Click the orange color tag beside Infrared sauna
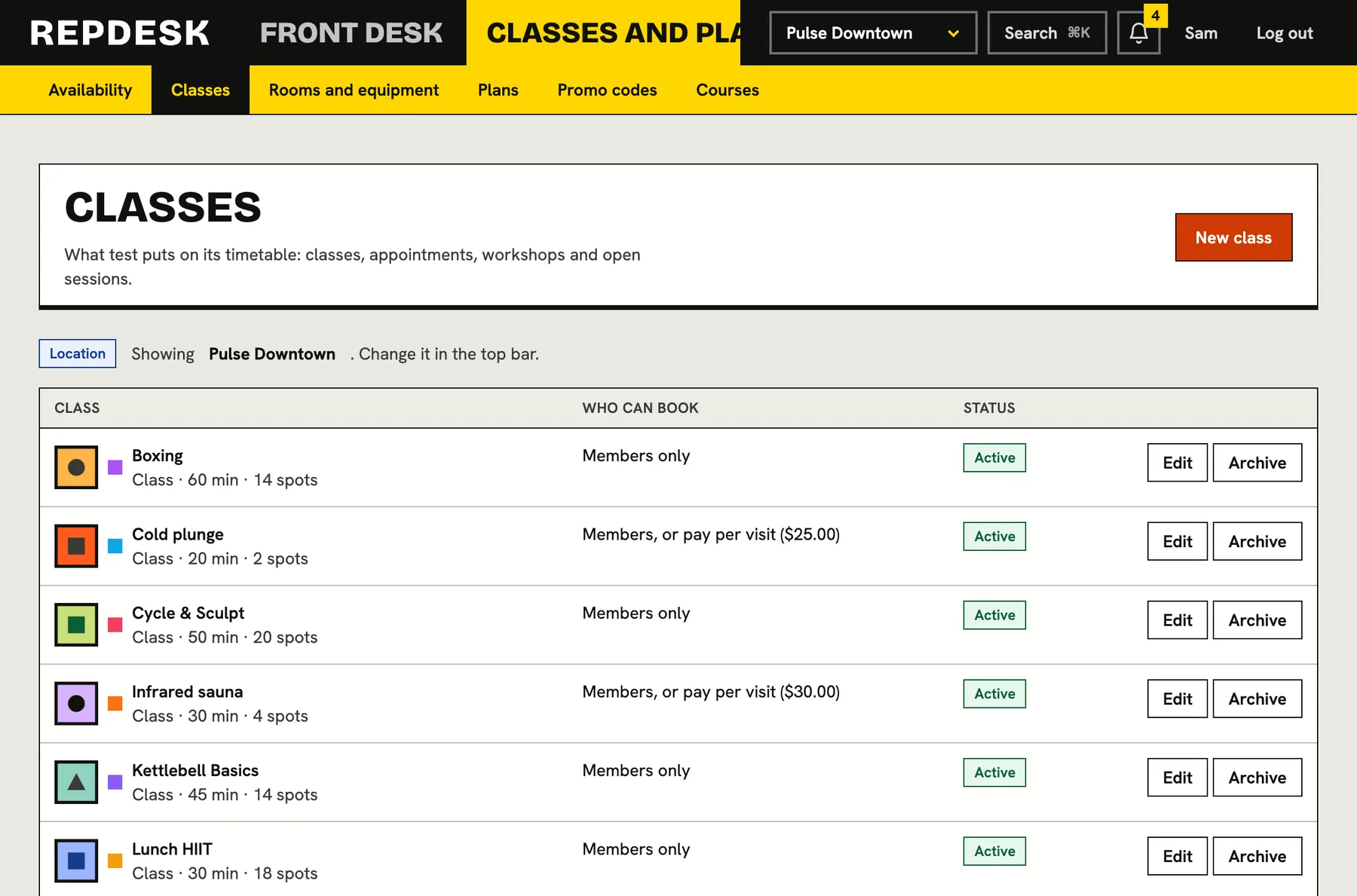 pos(115,703)
